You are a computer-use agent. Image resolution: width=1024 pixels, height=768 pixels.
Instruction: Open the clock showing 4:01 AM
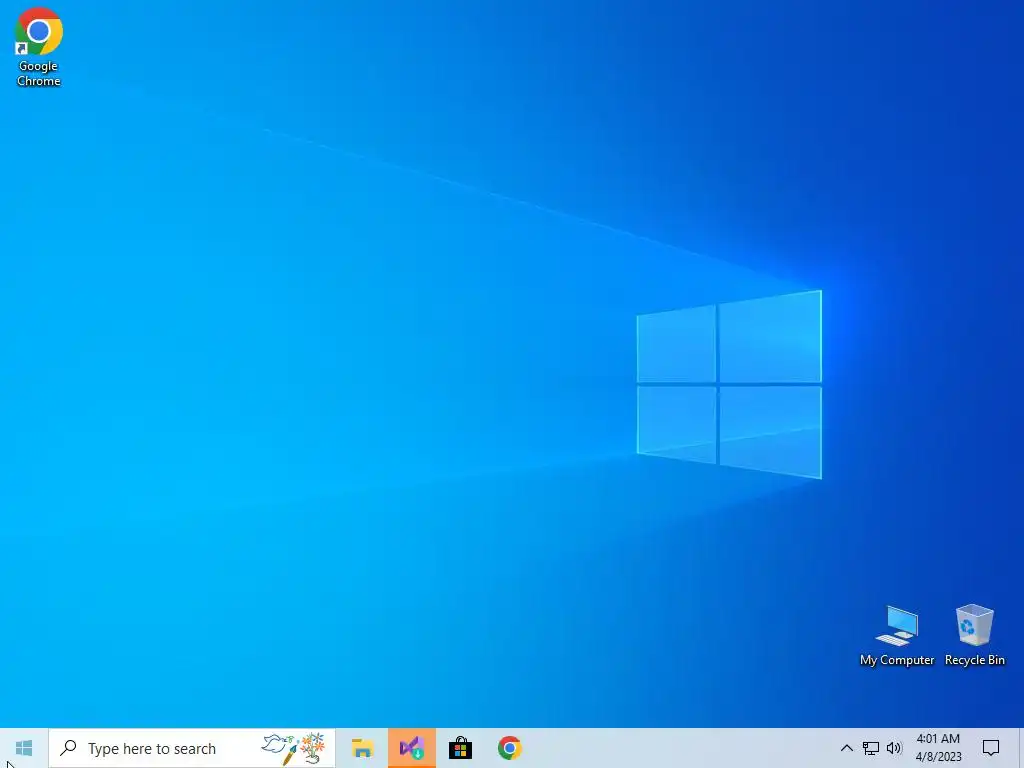[x=938, y=748]
